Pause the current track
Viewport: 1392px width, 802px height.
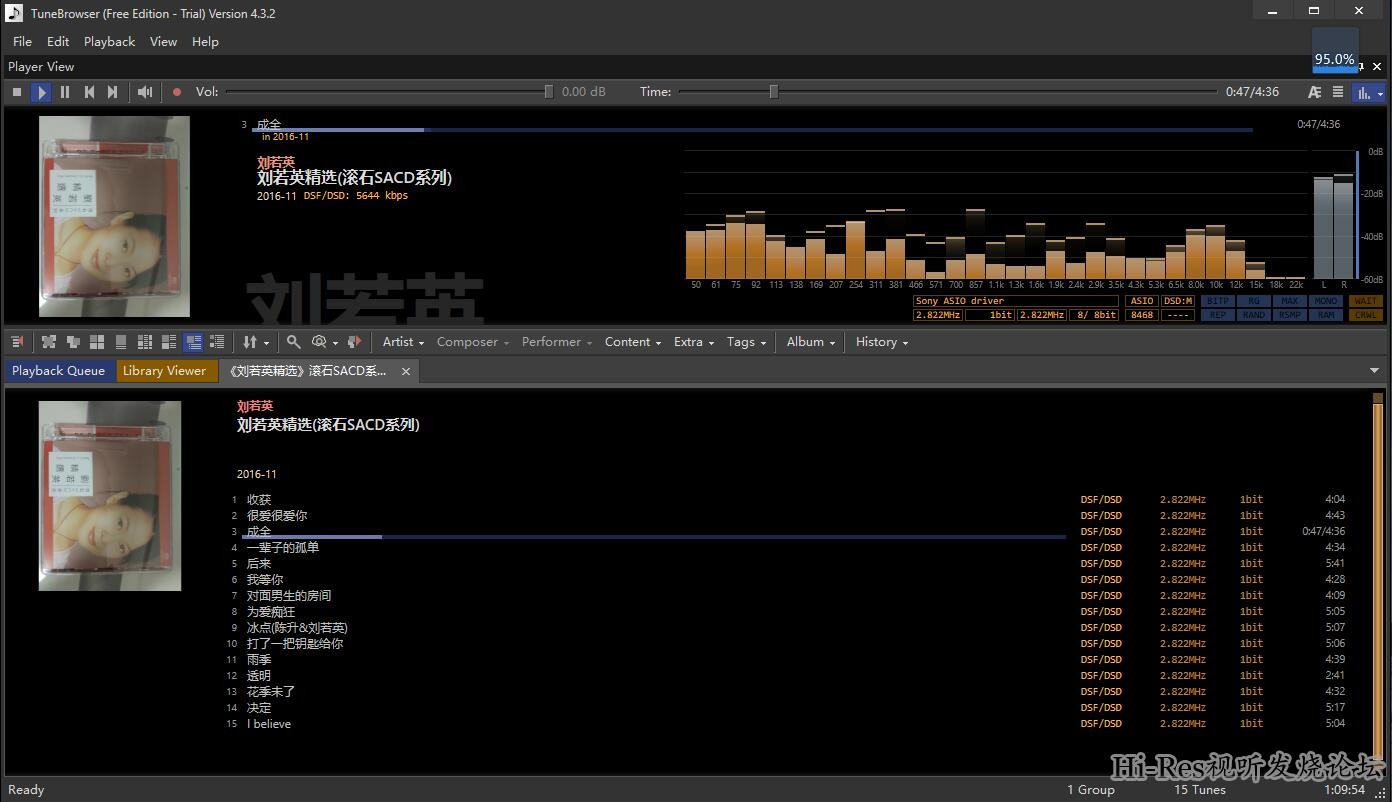[65, 92]
